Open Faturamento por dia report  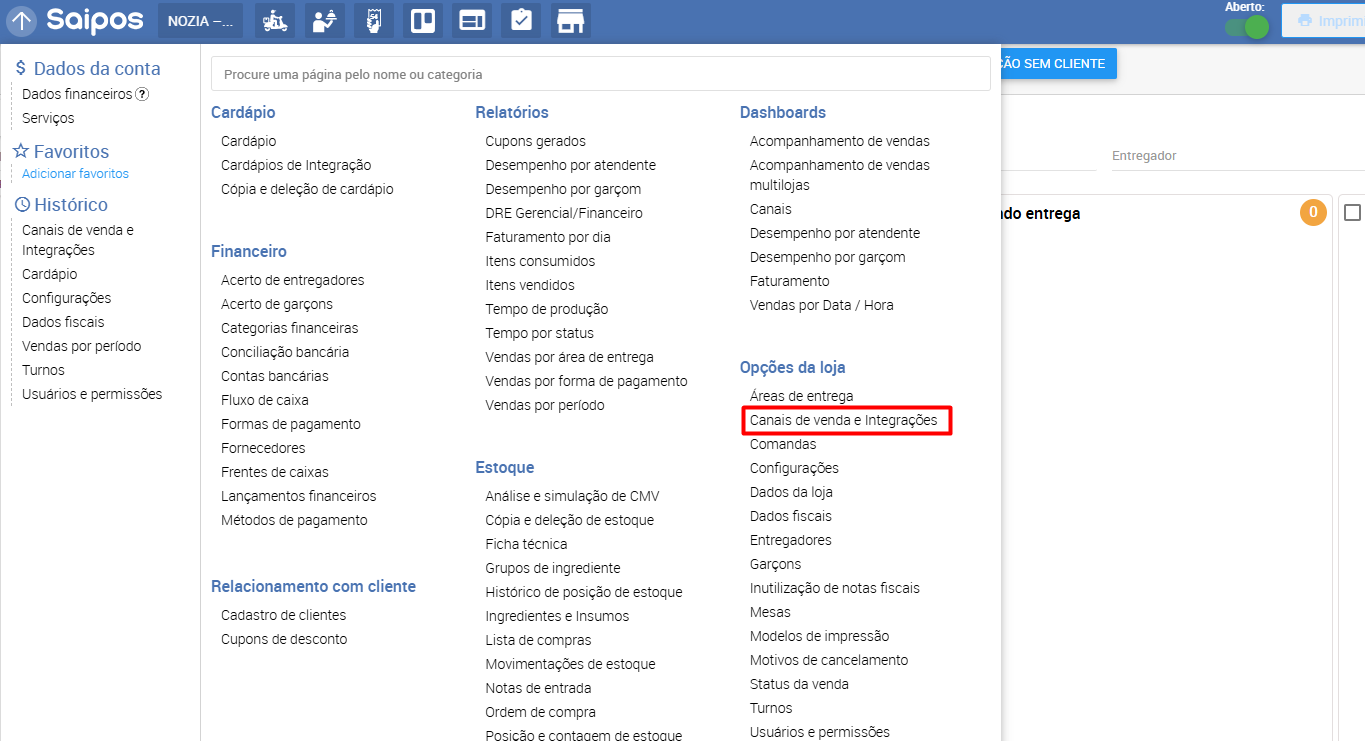(548, 237)
